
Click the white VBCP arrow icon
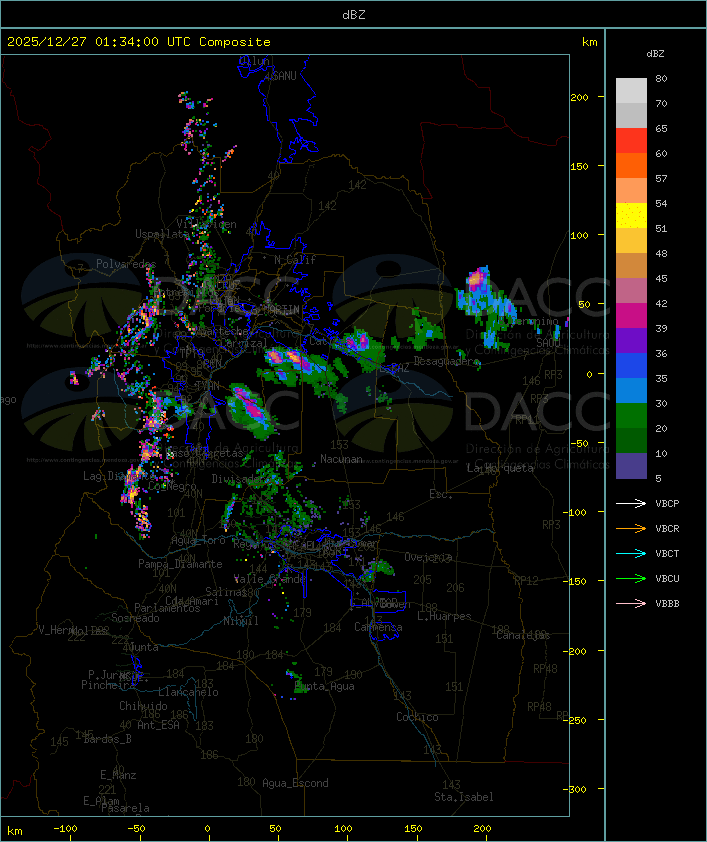pyautogui.click(x=631, y=503)
